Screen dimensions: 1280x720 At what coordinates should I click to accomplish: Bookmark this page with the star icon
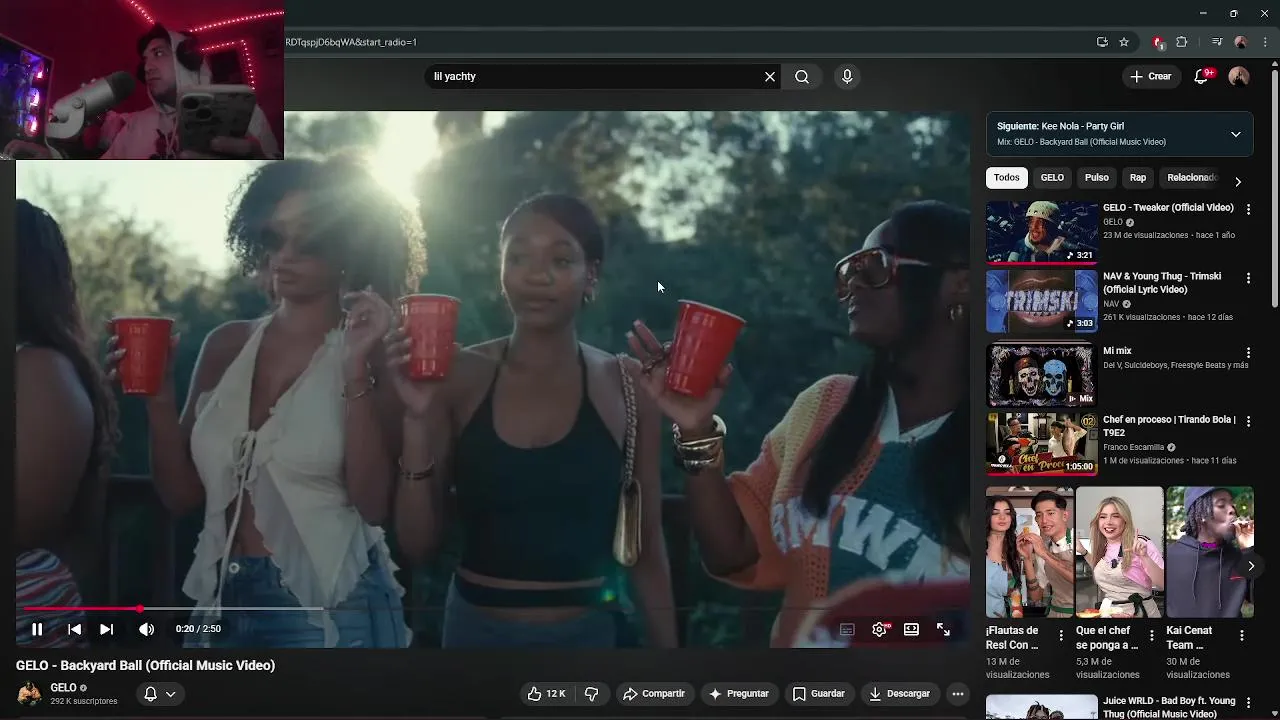(x=1124, y=42)
